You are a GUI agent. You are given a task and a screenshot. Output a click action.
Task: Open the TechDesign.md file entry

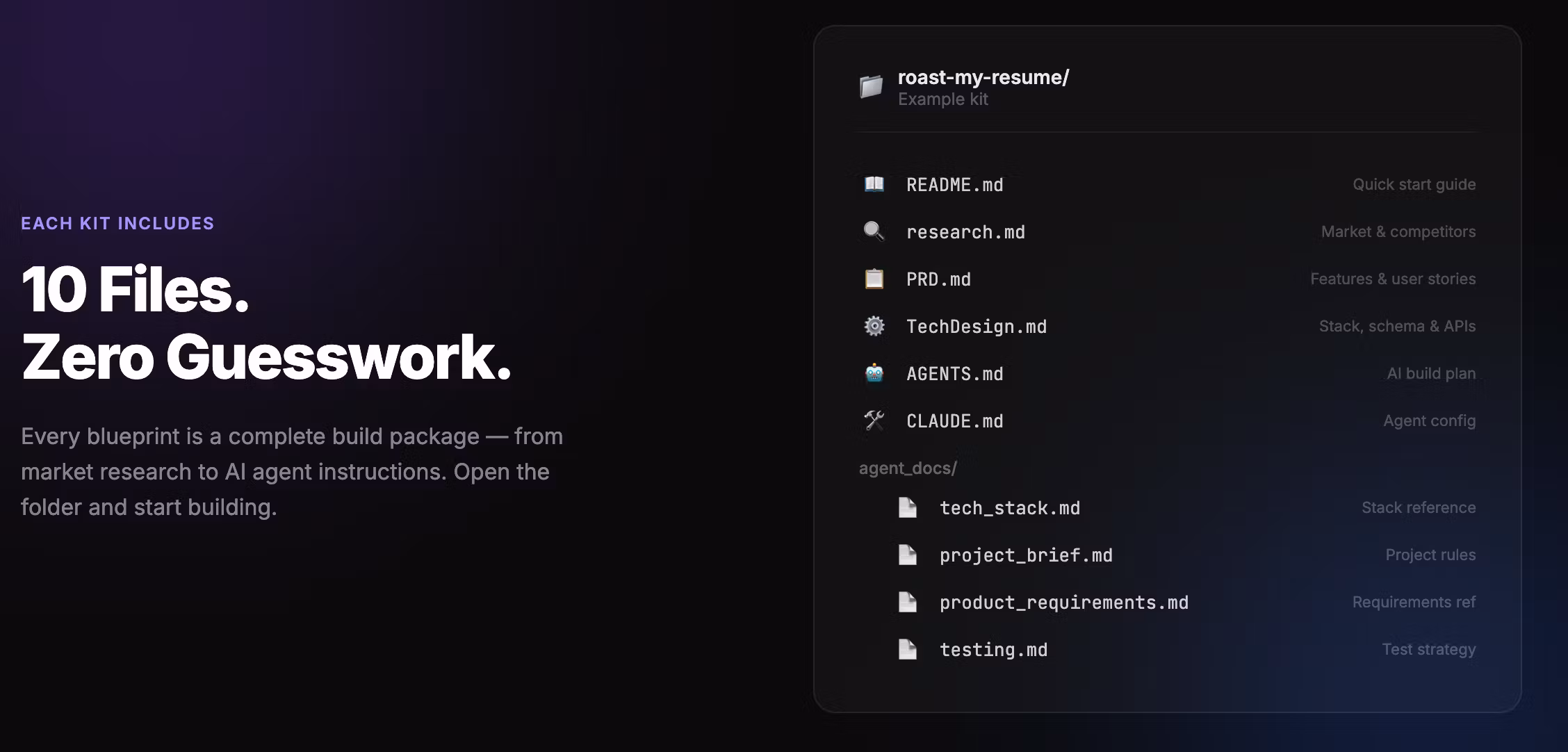(x=976, y=327)
